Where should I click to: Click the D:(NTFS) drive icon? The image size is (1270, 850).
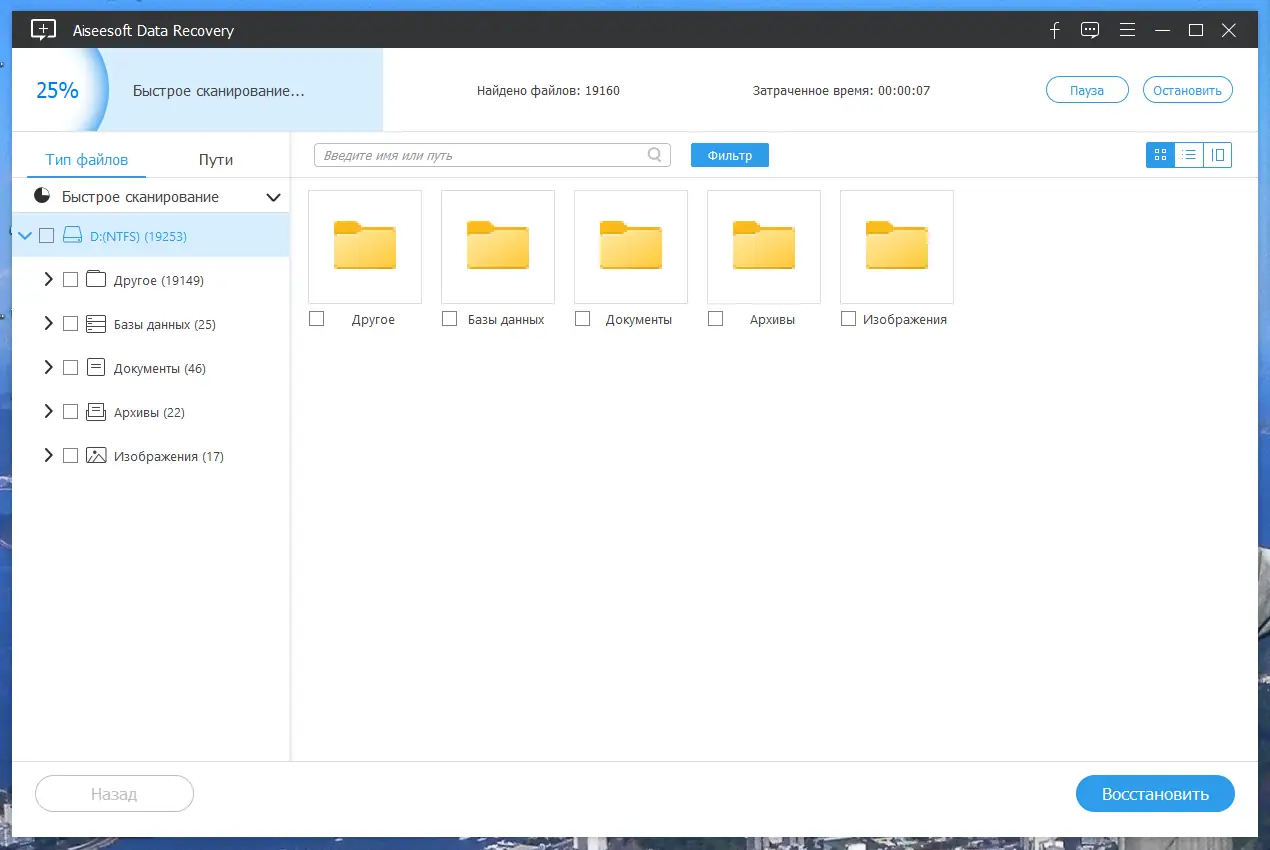click(73, 236)
